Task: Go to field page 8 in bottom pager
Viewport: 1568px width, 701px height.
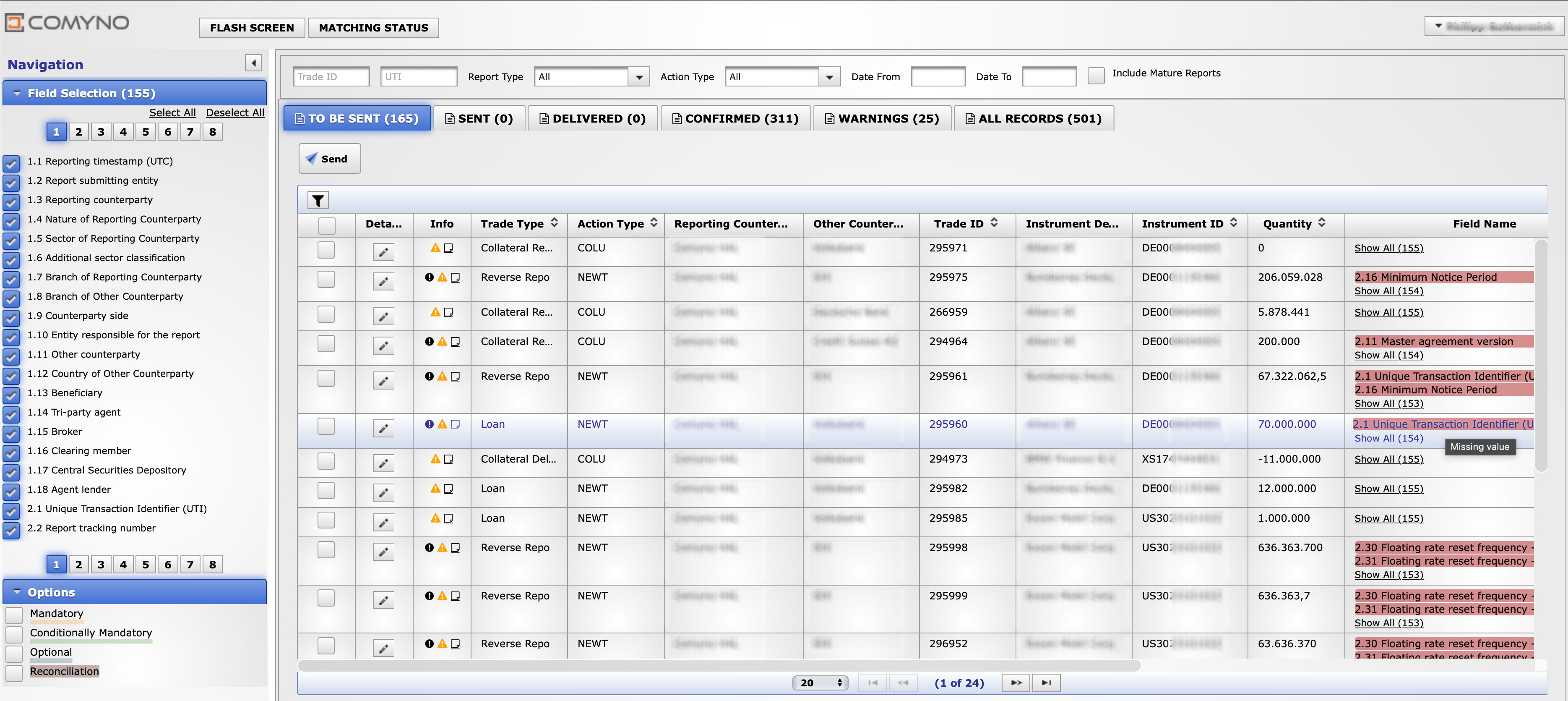Action: tap(212, 565)
